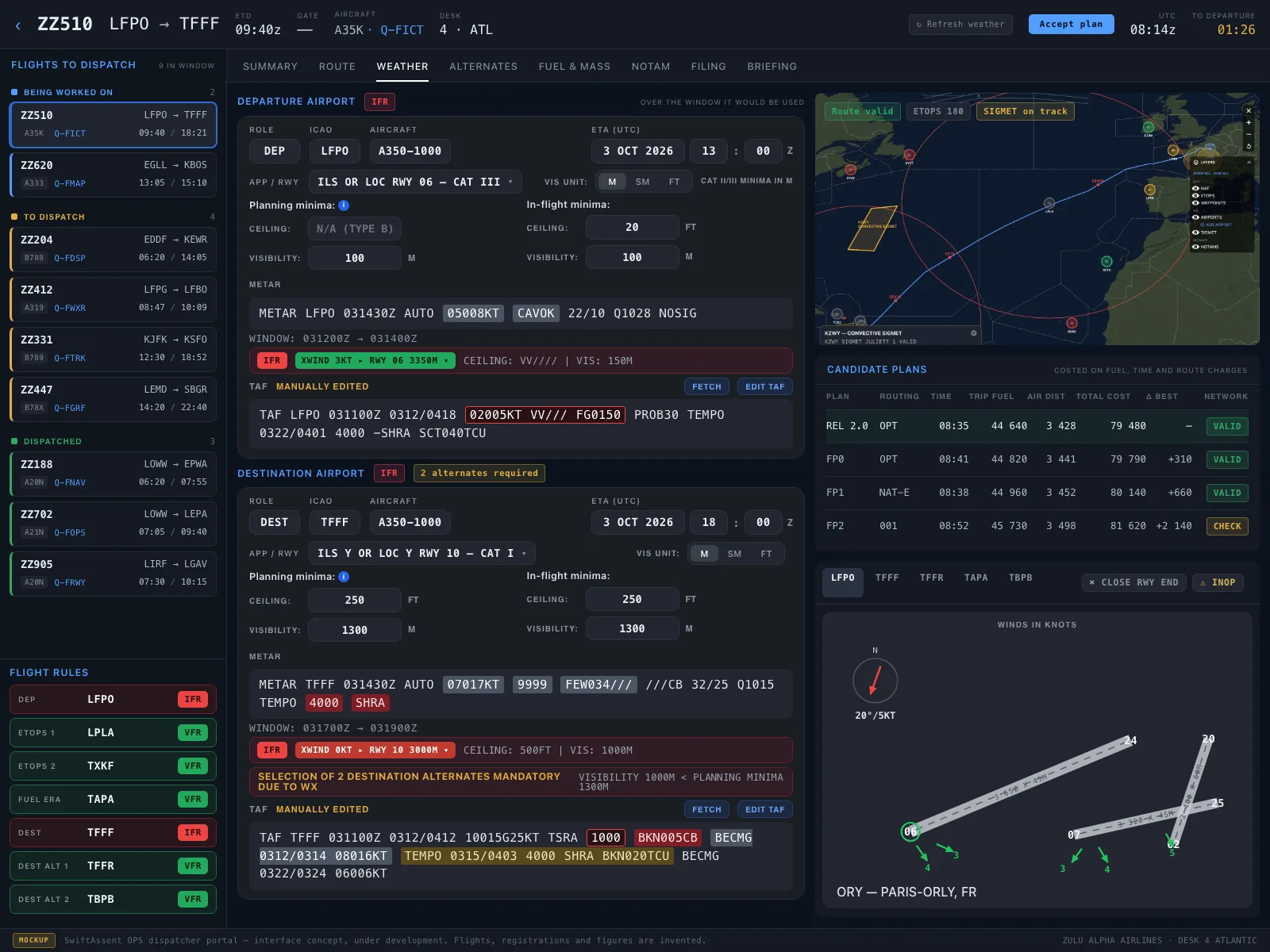Open the ILS OR LOC RWY 06 approach dropdown
The height and width of the screenshot is (952, 1270).
tap(415, 182)
